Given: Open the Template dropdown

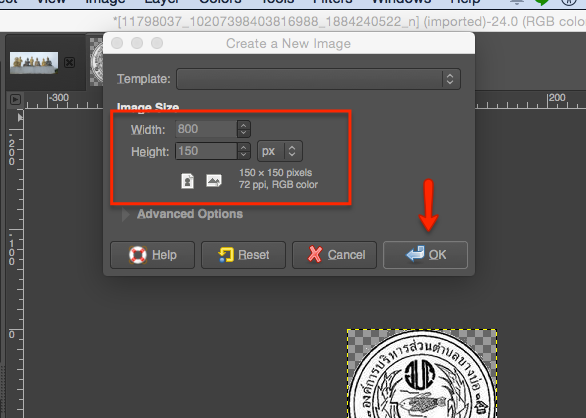Looking at the screenshot, I should click(x=318, y=79).
